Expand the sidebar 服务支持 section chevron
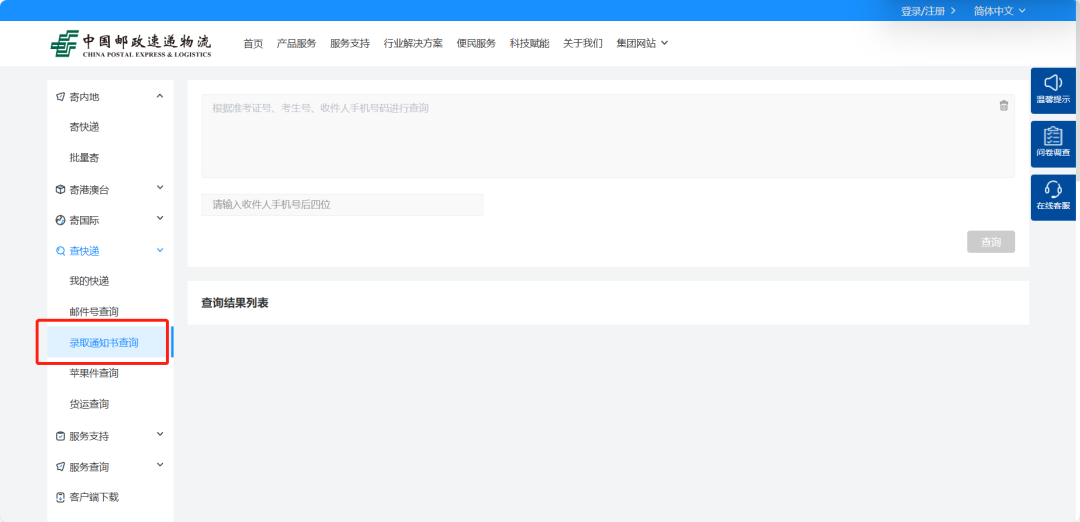 [160, 434]
